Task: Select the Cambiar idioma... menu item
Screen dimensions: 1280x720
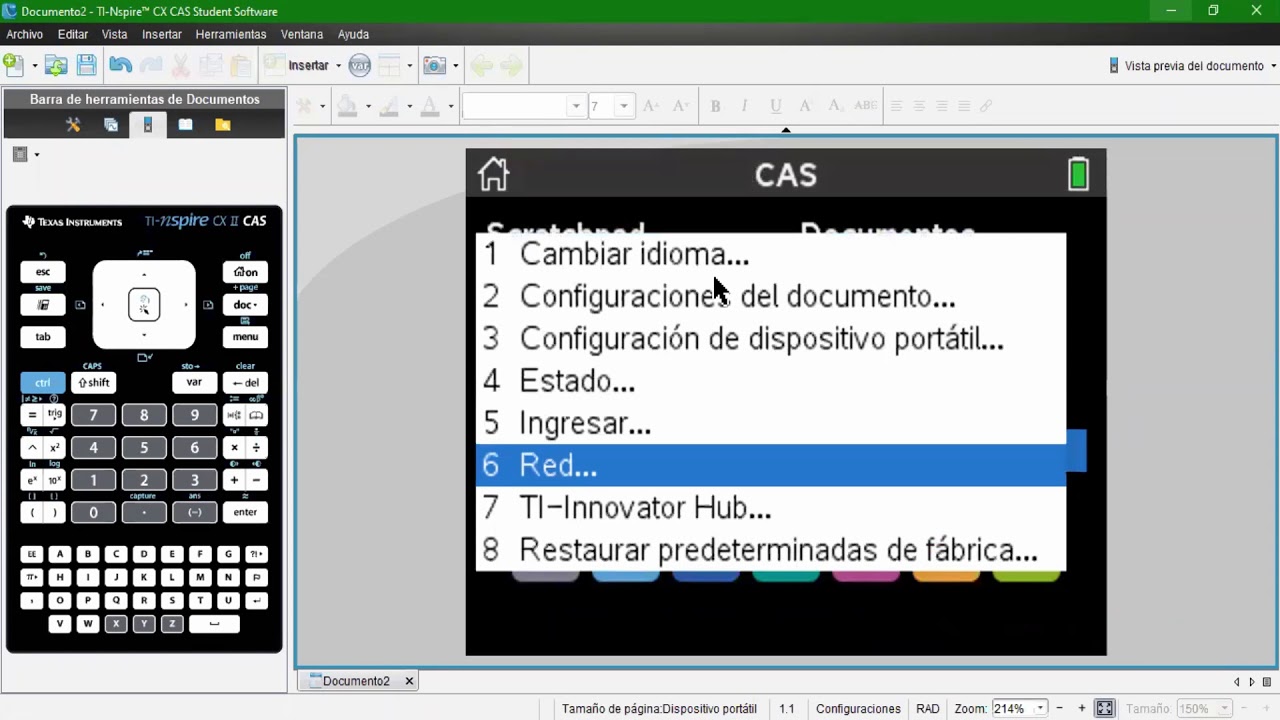Action: [x=771, y=254]
